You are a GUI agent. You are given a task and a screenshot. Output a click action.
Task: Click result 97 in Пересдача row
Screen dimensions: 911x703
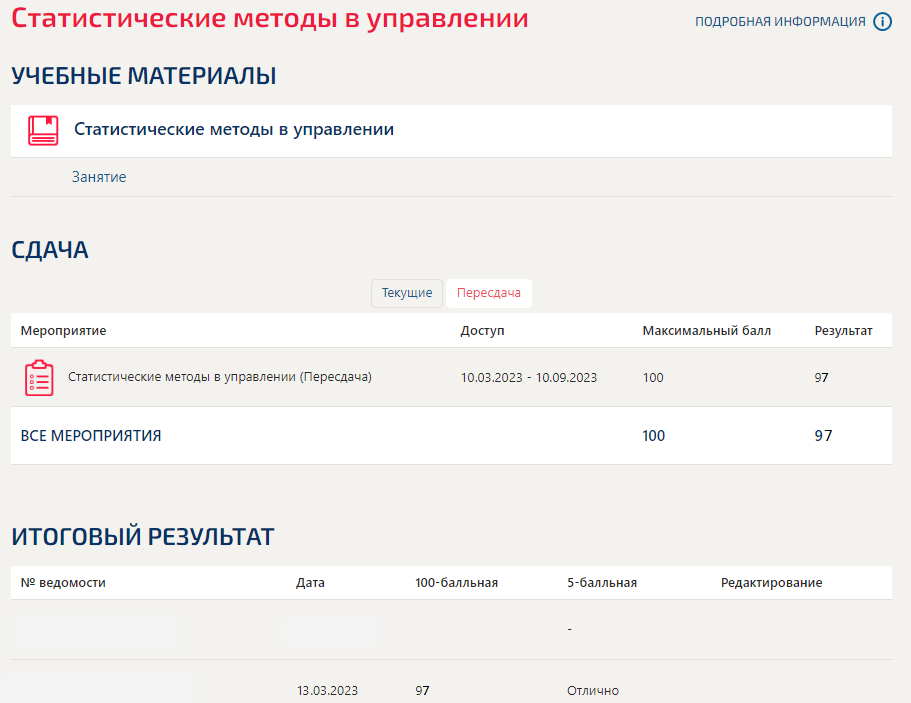point(821,378)
